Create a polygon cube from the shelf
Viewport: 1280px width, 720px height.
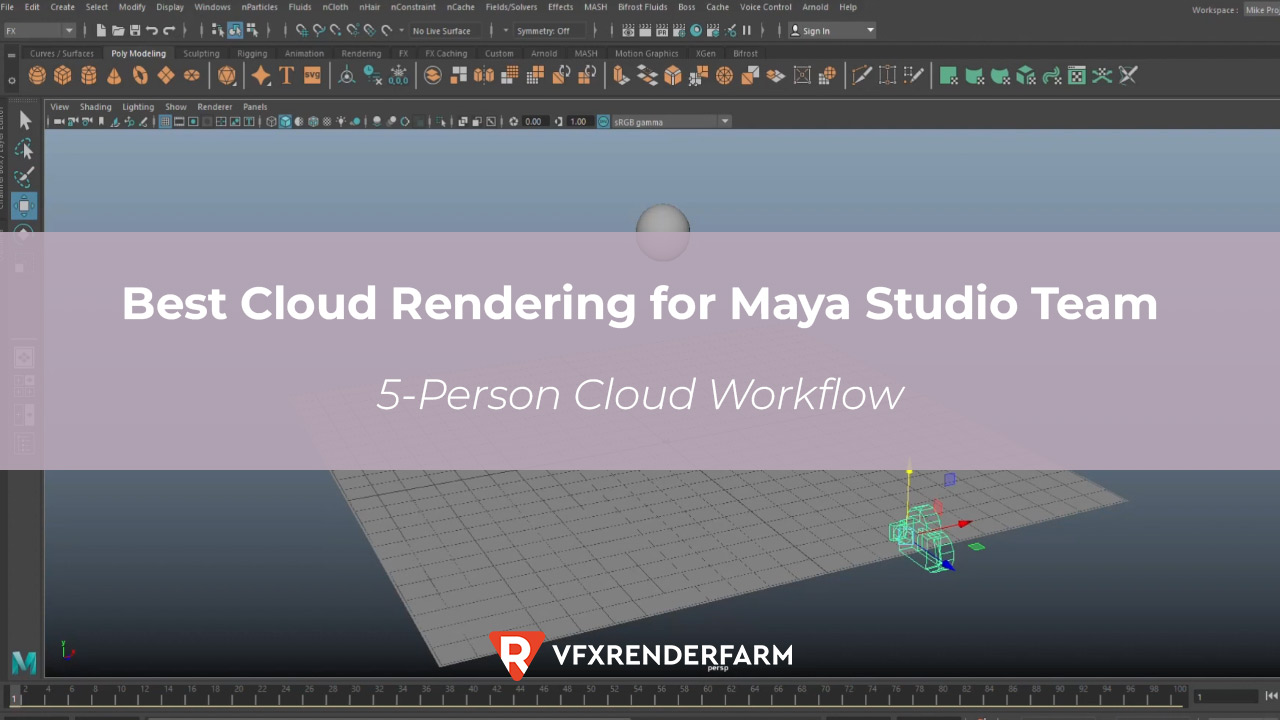[x=62, y=75]
